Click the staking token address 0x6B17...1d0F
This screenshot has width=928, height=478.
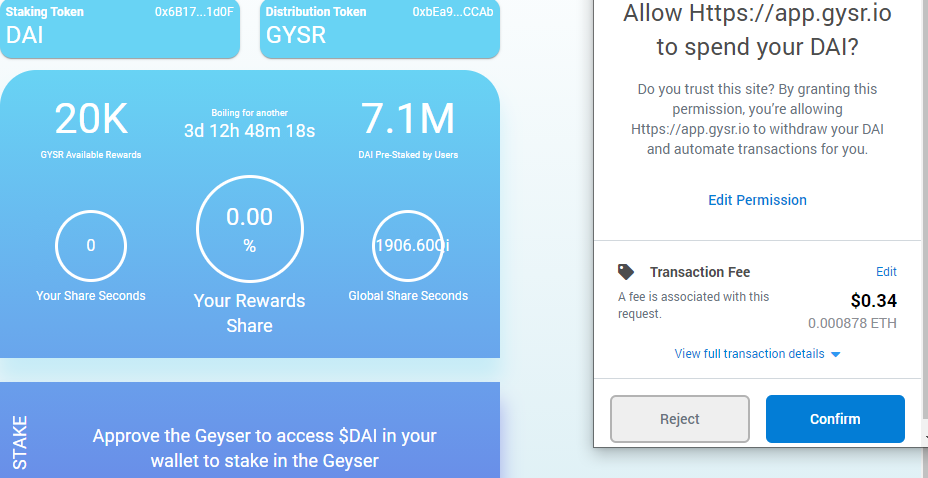coord(194,12)
